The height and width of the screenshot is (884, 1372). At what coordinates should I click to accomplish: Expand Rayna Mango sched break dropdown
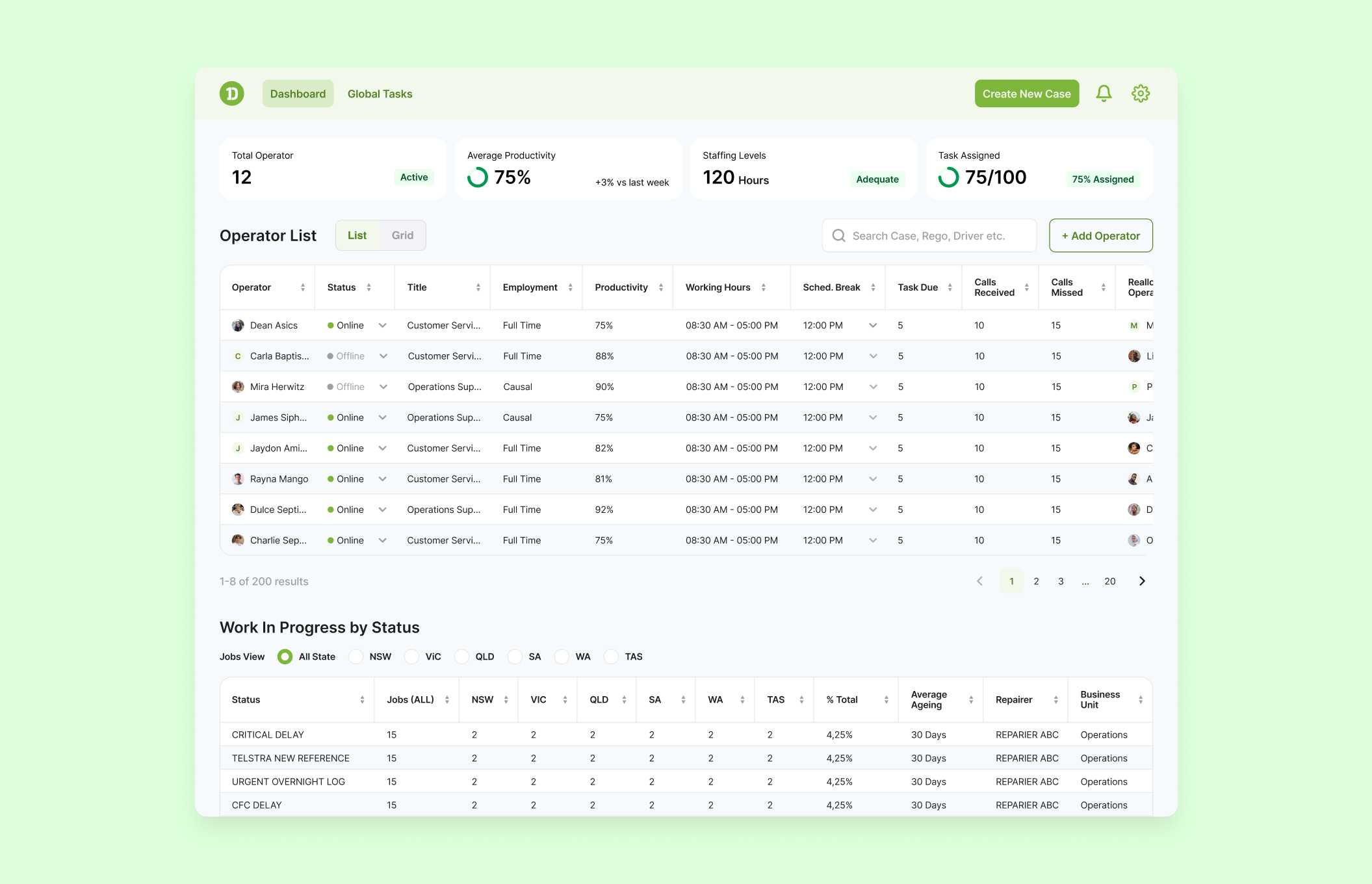873,479
